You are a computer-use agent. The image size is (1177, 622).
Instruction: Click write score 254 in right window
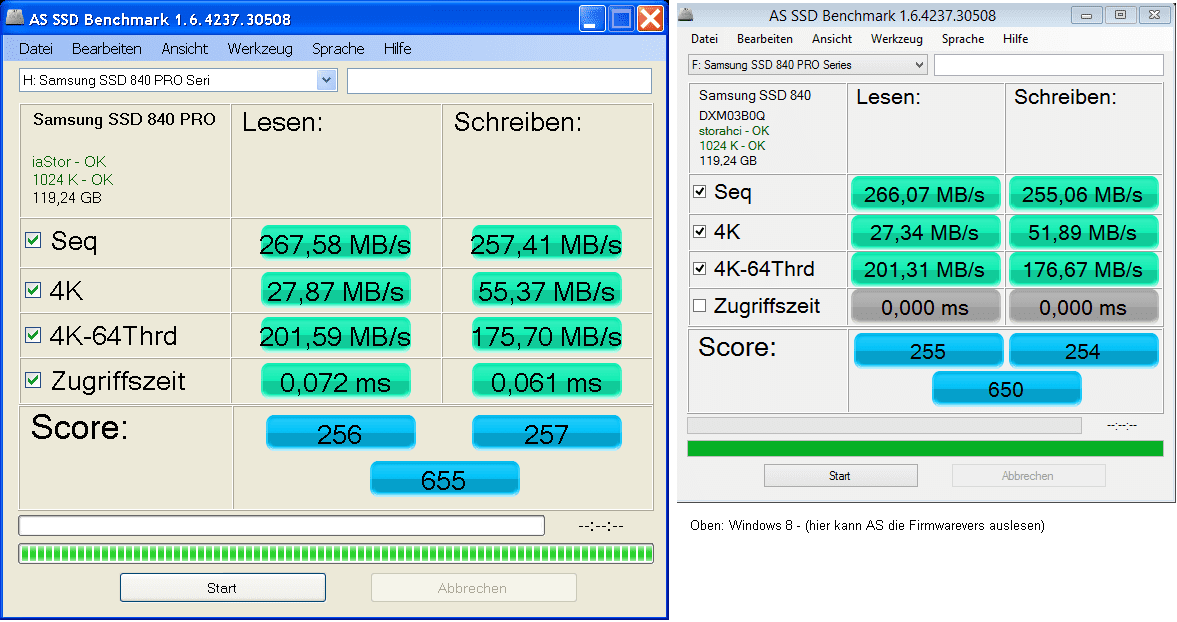pyautogui.click(x=1083, y=350)
